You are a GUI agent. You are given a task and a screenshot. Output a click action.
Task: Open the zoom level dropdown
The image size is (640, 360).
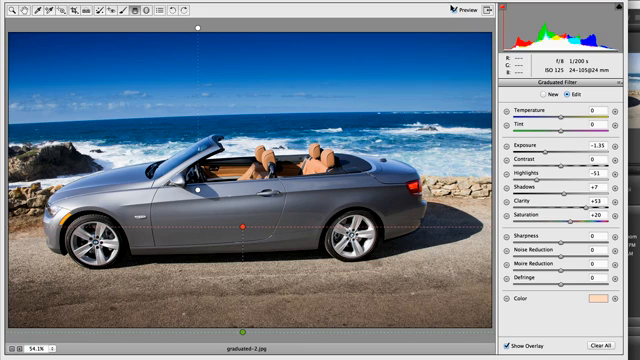tap(52, 349)
